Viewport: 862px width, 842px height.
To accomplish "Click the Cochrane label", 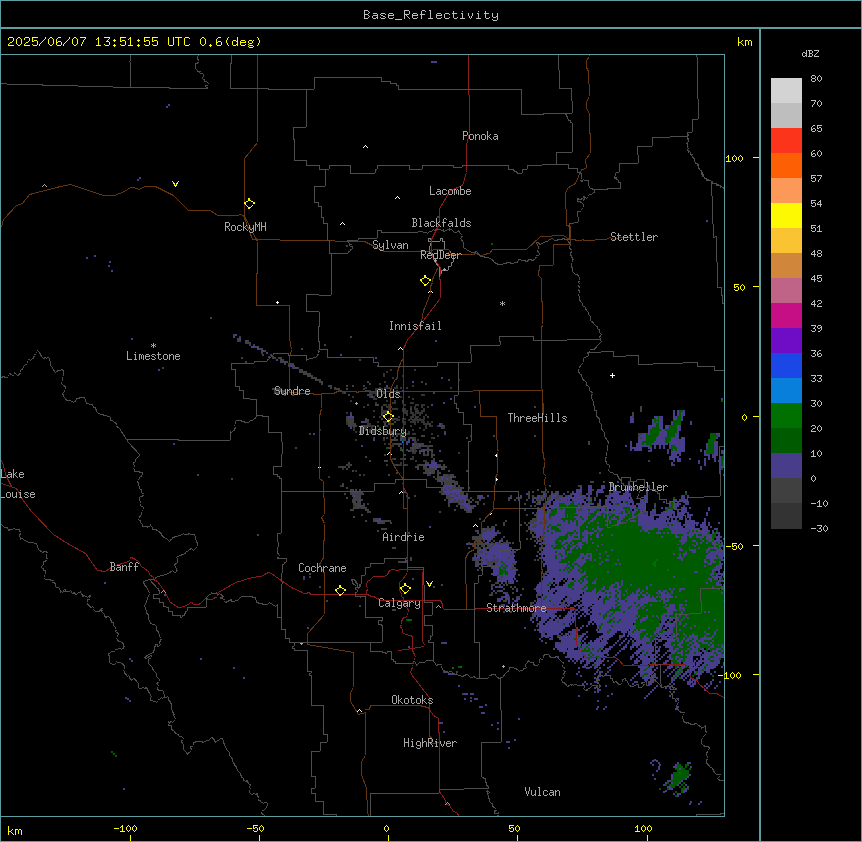I will pos(322,568).
